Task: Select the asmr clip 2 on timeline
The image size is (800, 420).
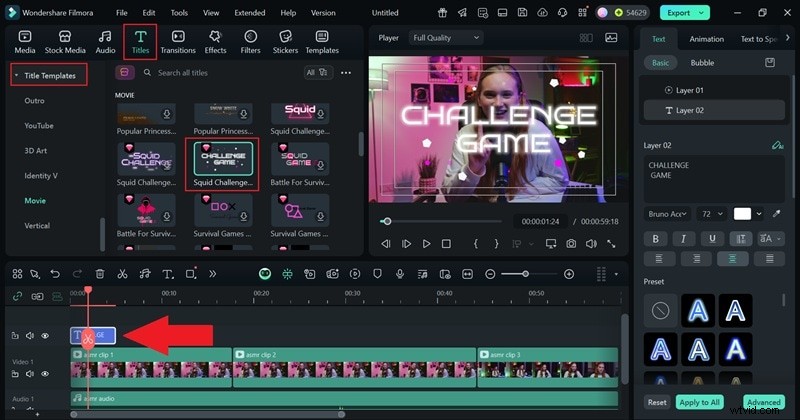Action: pos(355,367)
